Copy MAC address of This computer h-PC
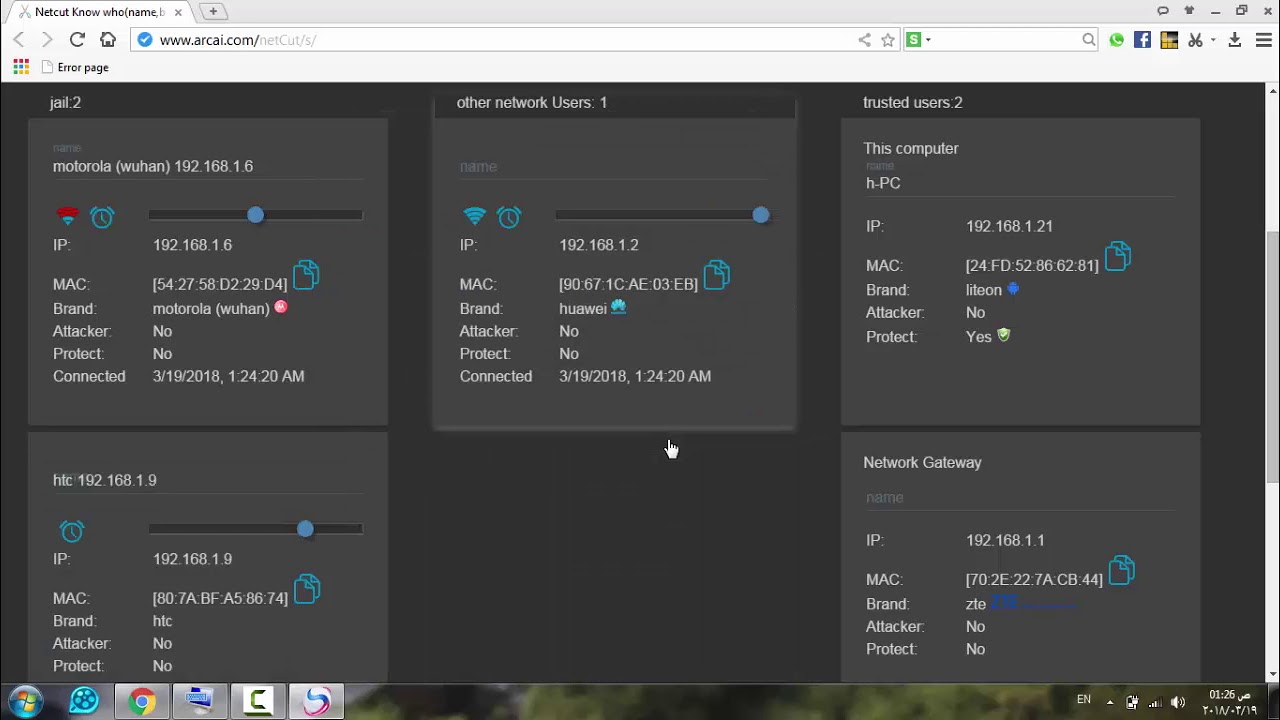 (1117, 256)
